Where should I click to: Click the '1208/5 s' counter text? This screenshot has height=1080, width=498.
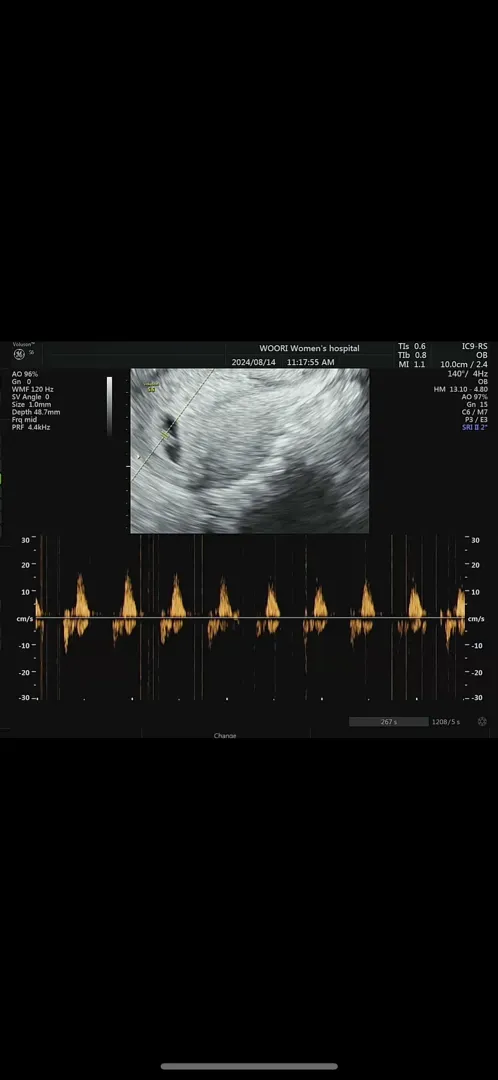pos(446,722)
